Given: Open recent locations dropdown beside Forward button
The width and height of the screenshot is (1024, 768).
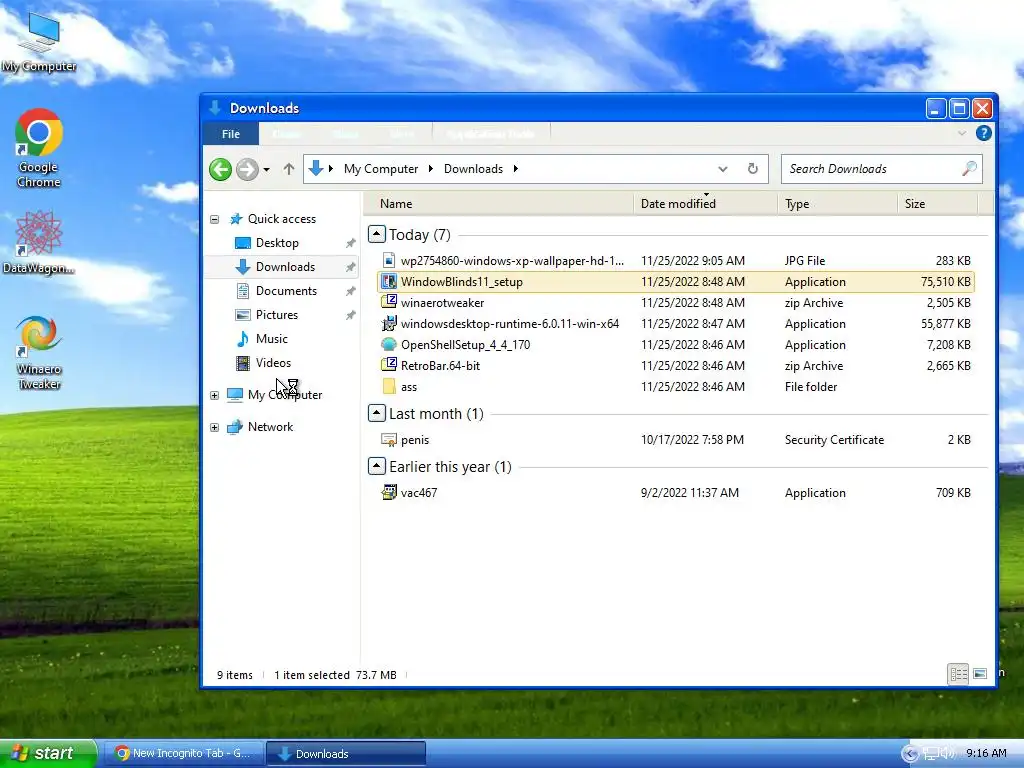Looking at the screenshot, I should pos(266,170).
